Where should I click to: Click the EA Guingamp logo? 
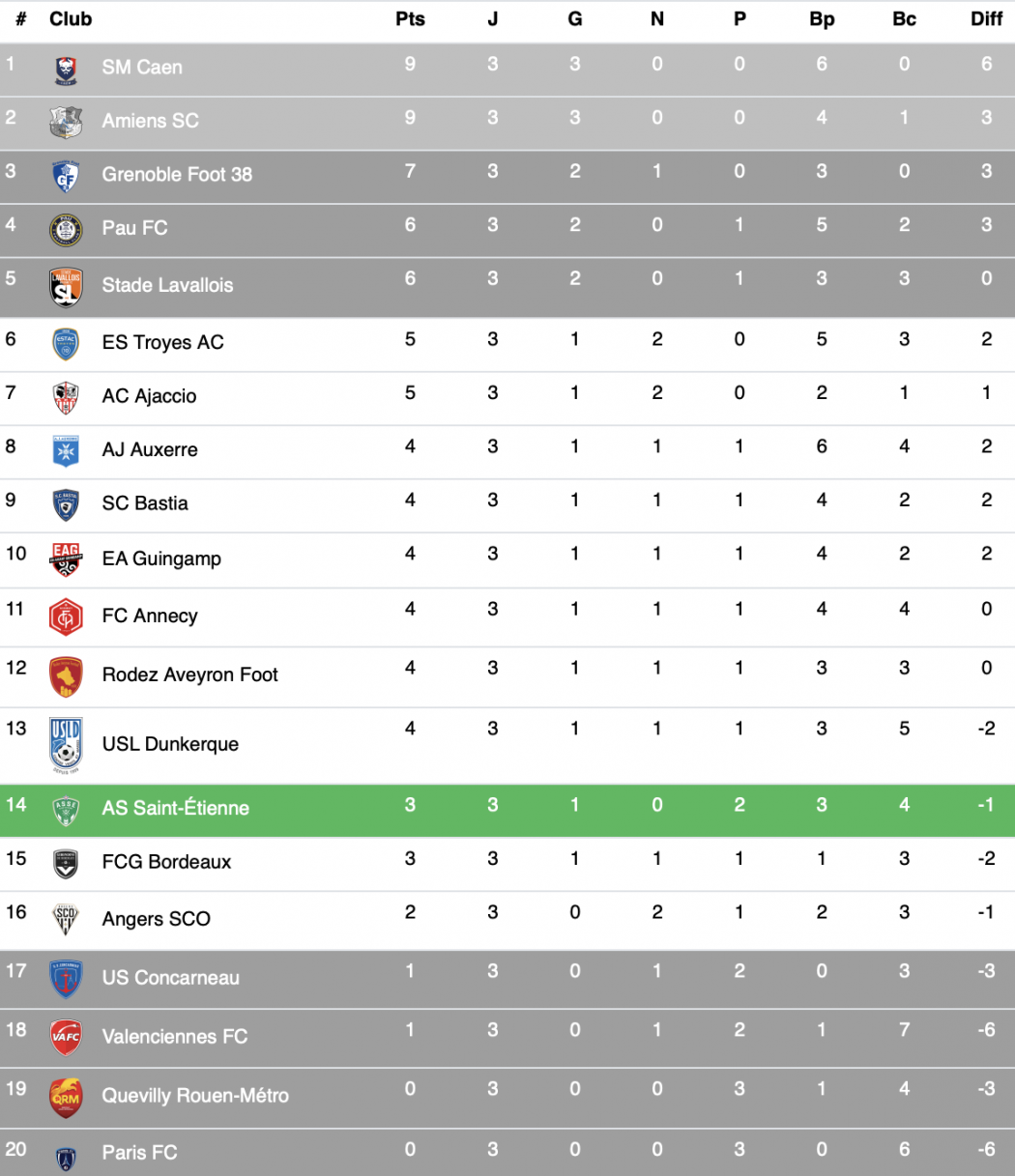(x=66, y=560)
